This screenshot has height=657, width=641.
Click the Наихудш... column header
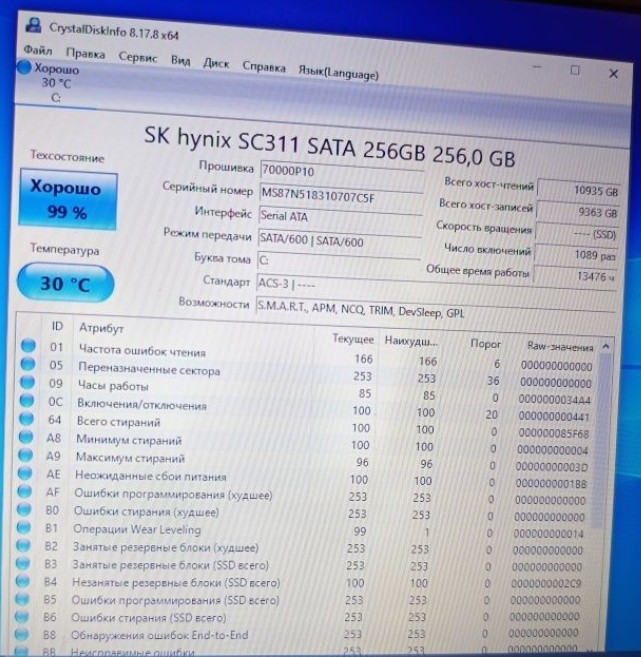[x=411, y=341]
